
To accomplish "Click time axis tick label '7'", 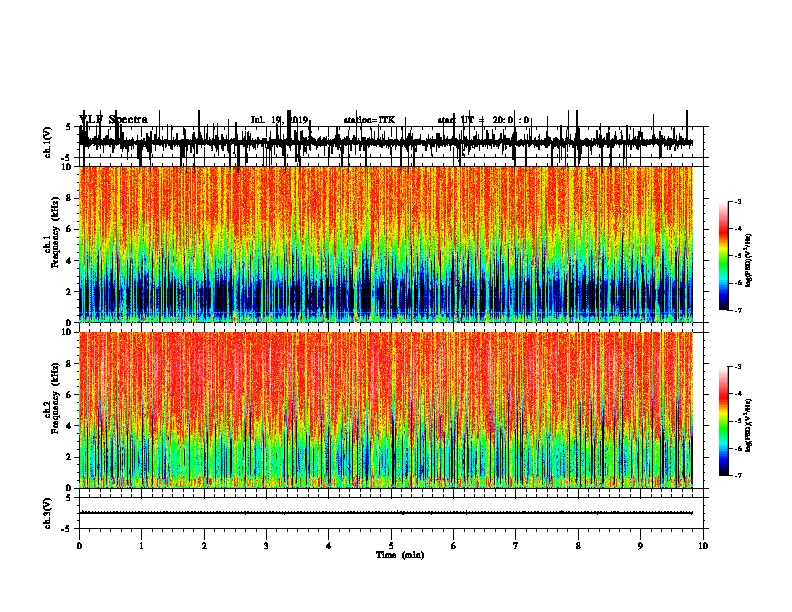I will pos(516,546).
